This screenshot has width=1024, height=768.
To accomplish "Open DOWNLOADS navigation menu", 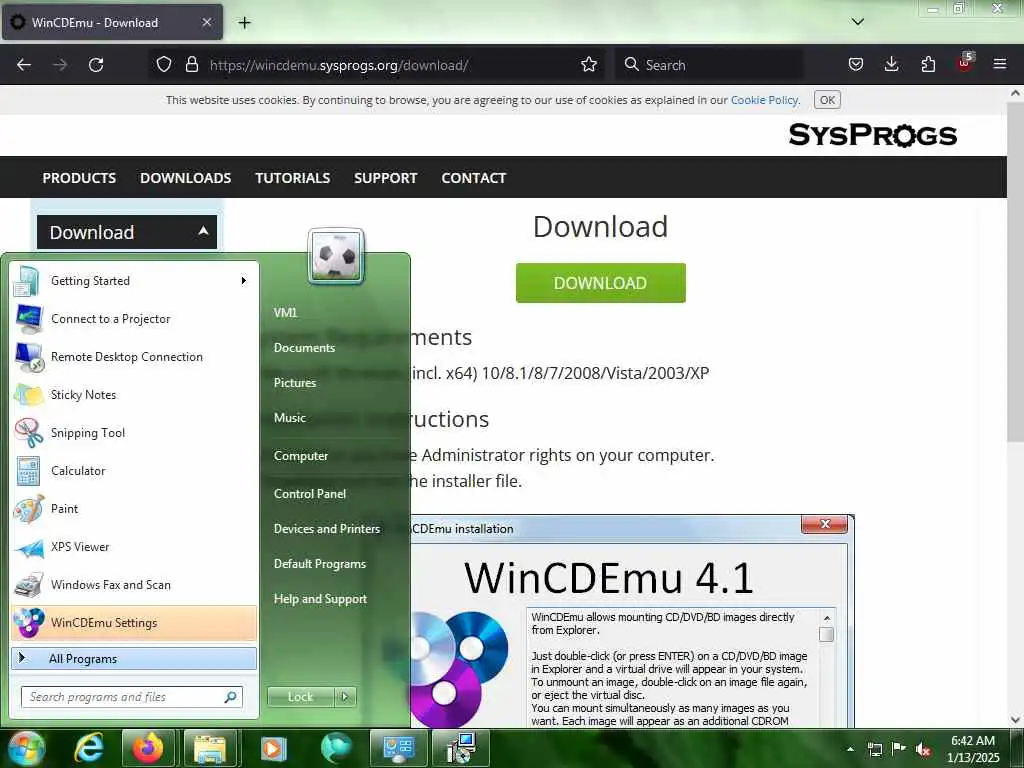I will pos(185,178).
